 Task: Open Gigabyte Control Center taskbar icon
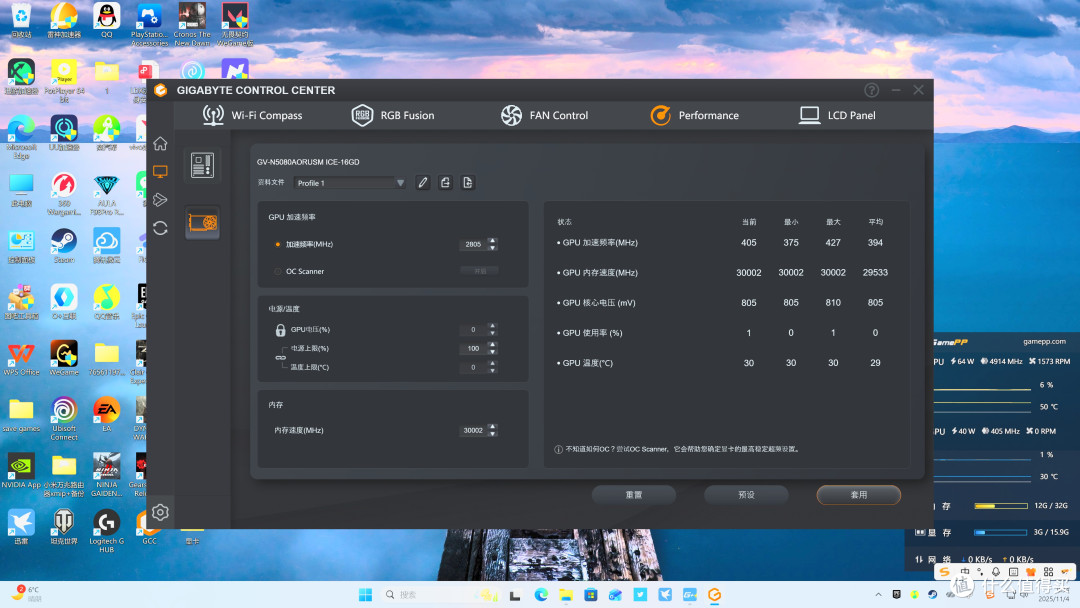point(714,595)
